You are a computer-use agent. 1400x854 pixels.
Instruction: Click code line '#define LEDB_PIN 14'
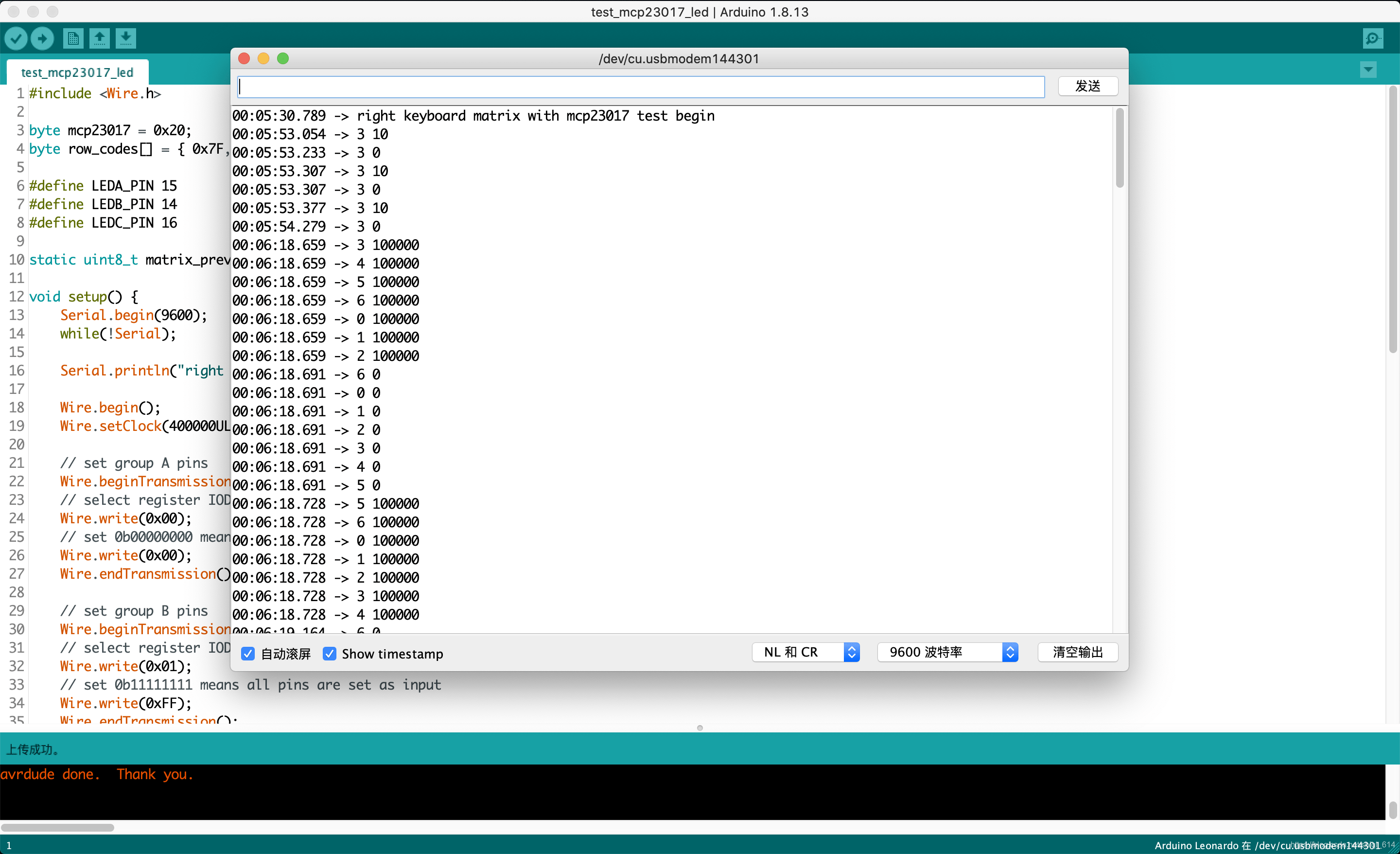pos(103,204)
